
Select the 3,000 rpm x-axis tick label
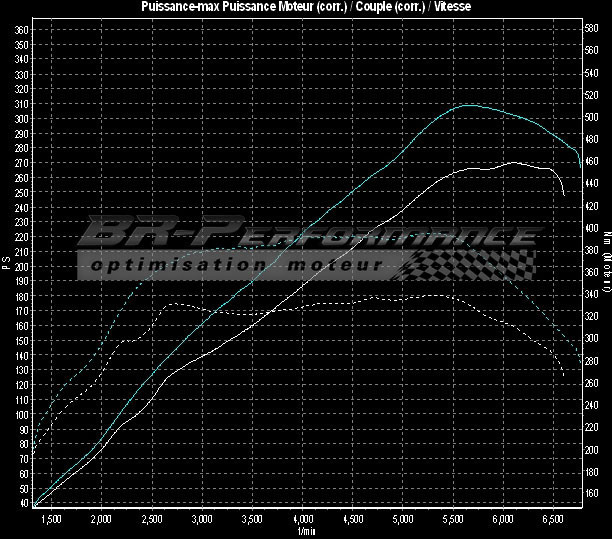click(201, 520)
